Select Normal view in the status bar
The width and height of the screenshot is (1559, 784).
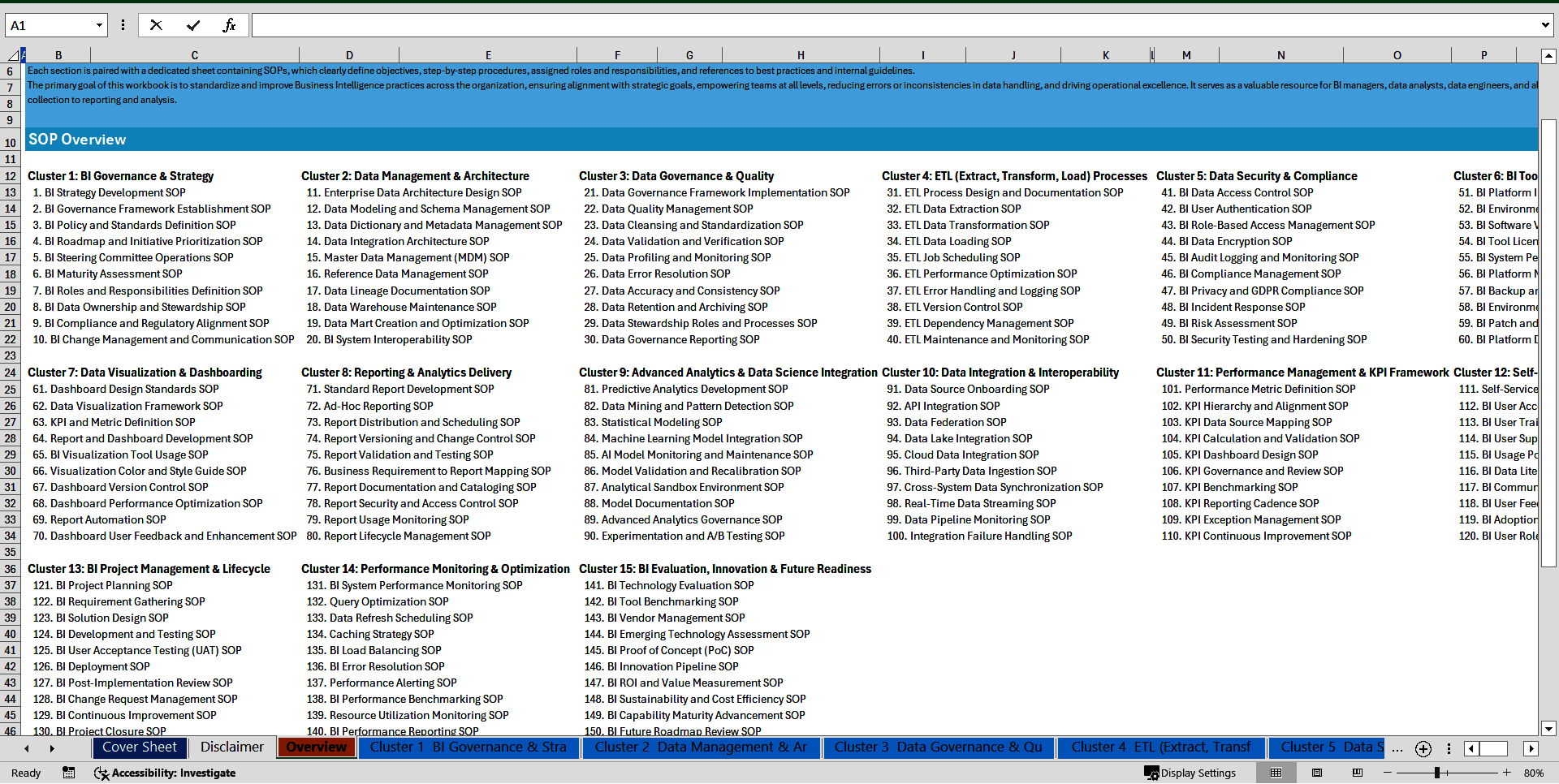pos(1276,773)
